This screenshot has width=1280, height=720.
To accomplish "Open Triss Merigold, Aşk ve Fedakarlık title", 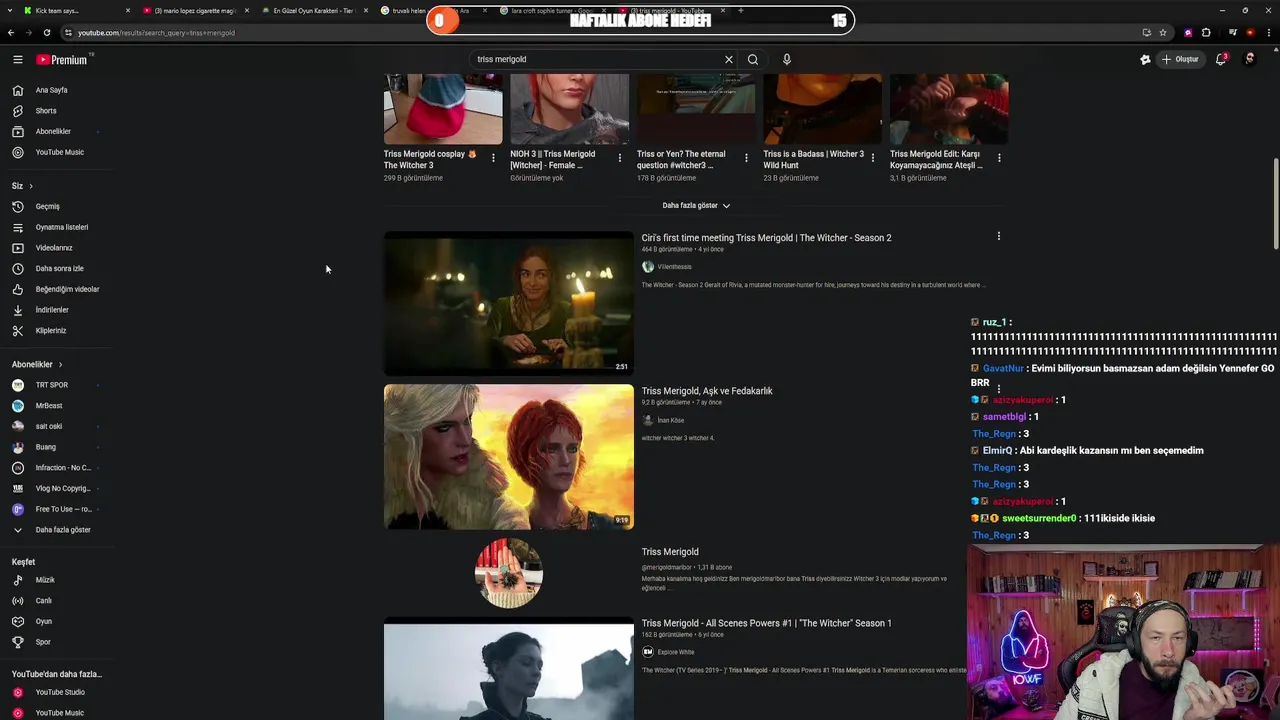I will (707, 391).
